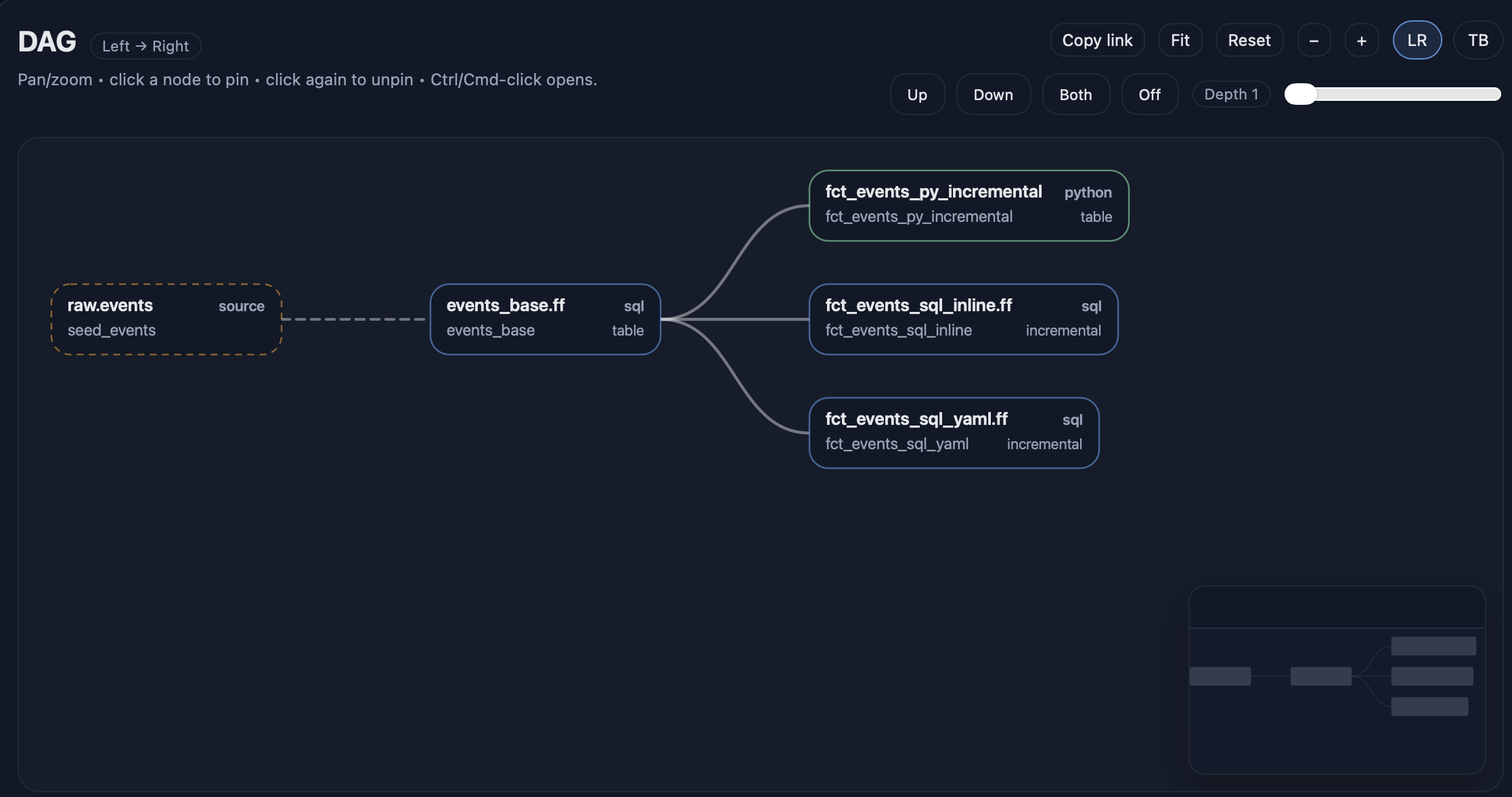Click the fct_events_sql_yaml.ff node

[x=953, y=432]
